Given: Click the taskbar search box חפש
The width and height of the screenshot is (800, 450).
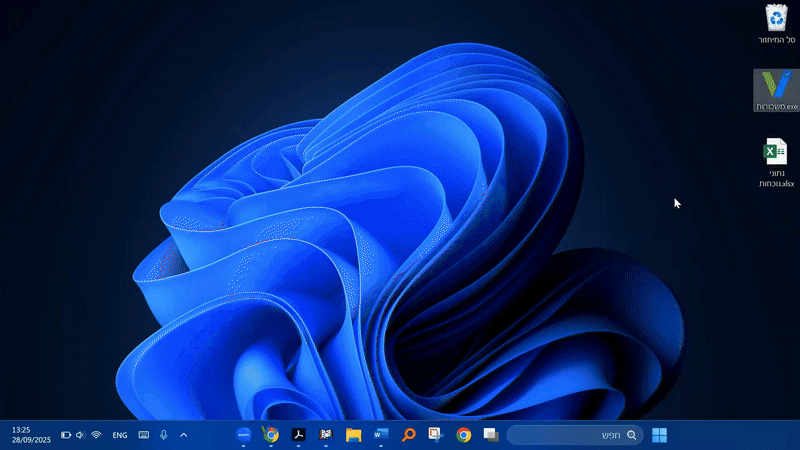Looking at the screenshot, I should coord(575,435).
